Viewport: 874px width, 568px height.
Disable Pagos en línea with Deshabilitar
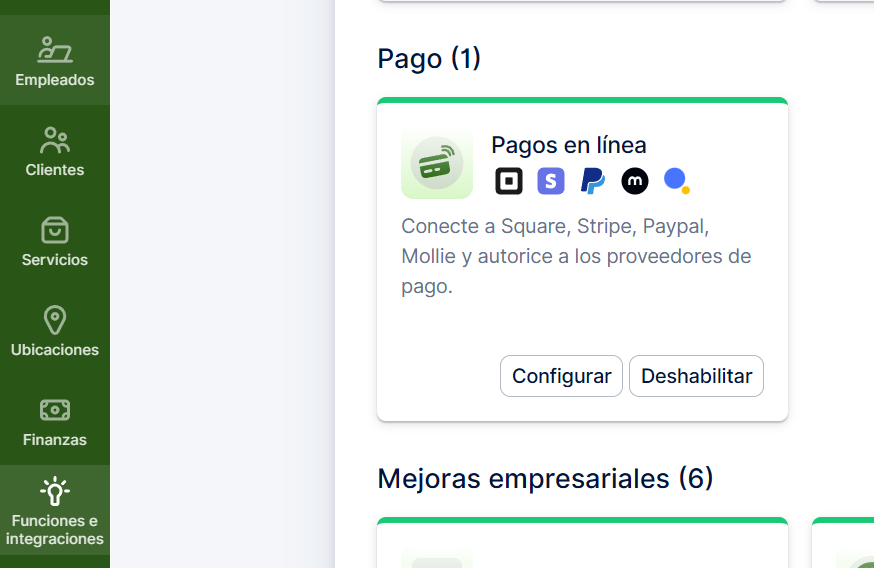[x=696, y=376]
